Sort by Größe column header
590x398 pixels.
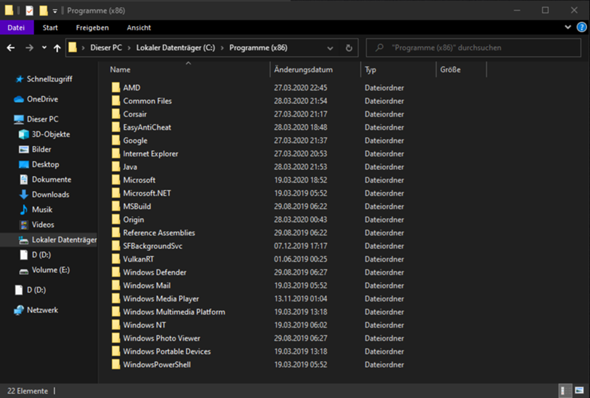(x=450, y=70)
